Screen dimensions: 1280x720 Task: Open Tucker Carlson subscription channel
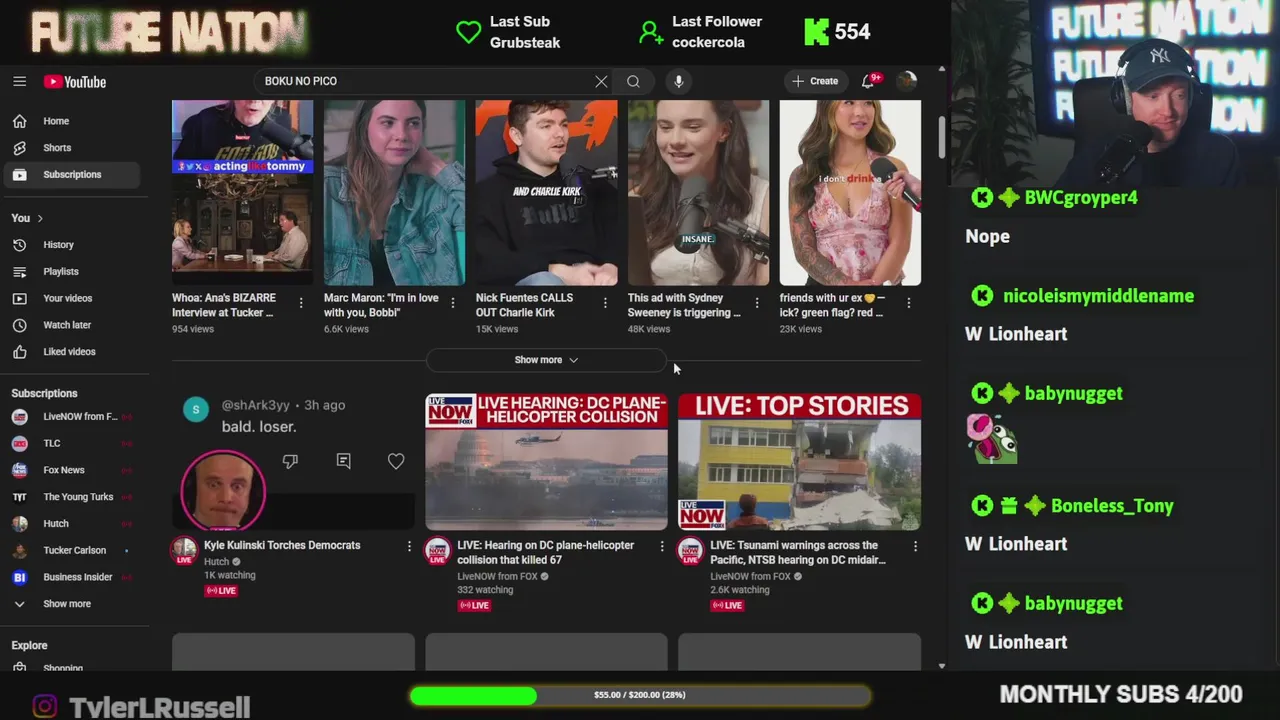pyautogui.click(x=72, y=550)
